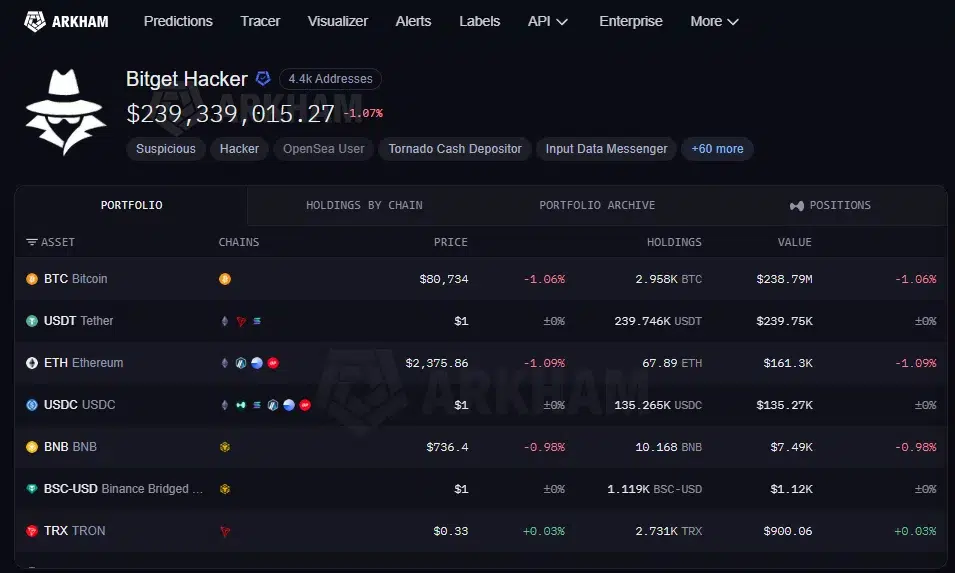Click the Ethereum chain icon in USDC row
Screen dimensions: 955x573
tap(225, 405)
